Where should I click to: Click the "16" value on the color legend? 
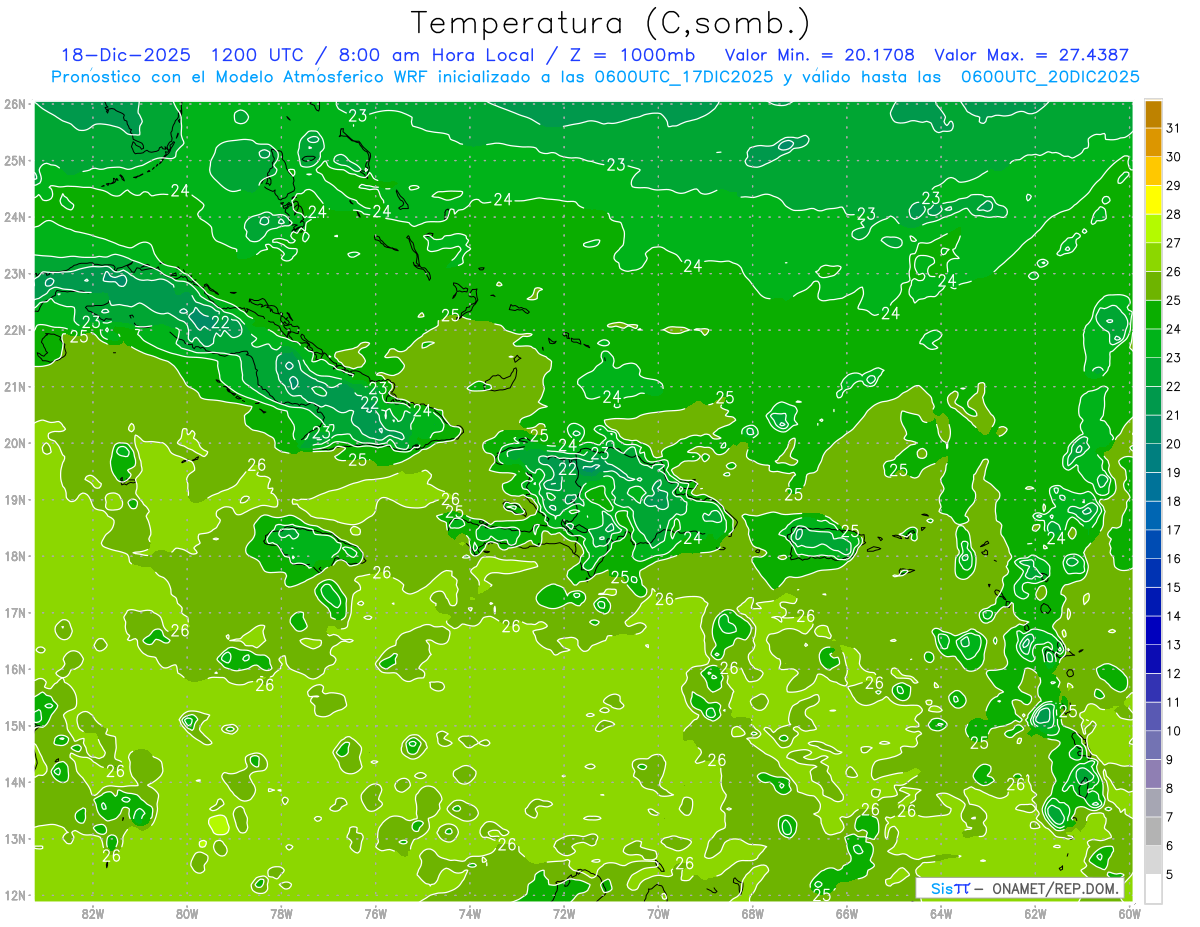pyautogui.click(x=1174, y=559)
